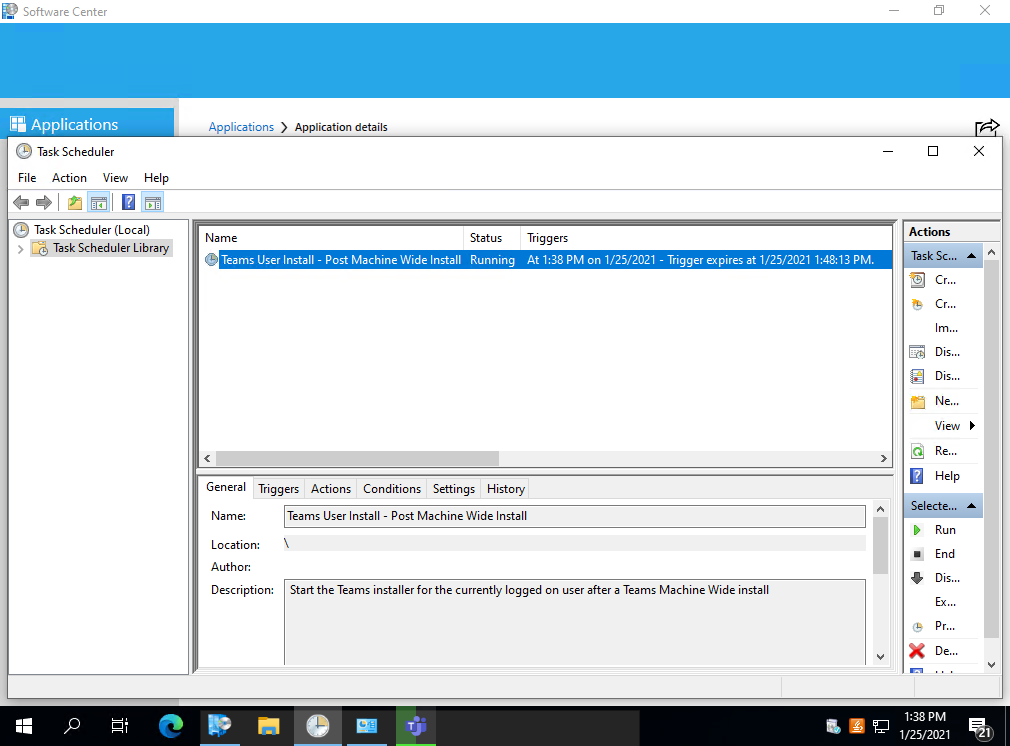Open the Conditions tab
The width and height of the screenshot is (1010, 746).
click(391, 488)
